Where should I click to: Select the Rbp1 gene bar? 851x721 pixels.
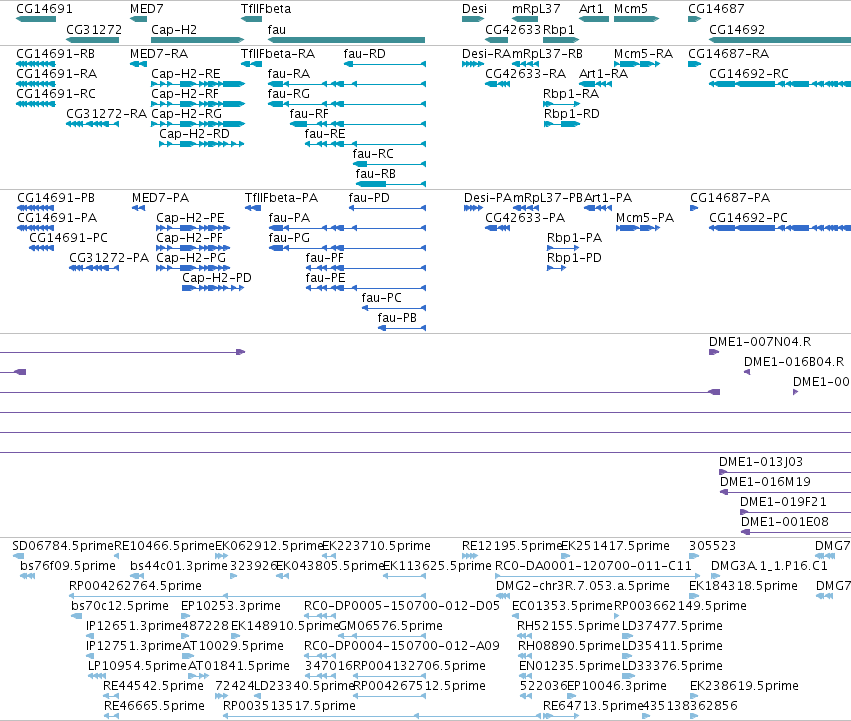click(561, 40)
